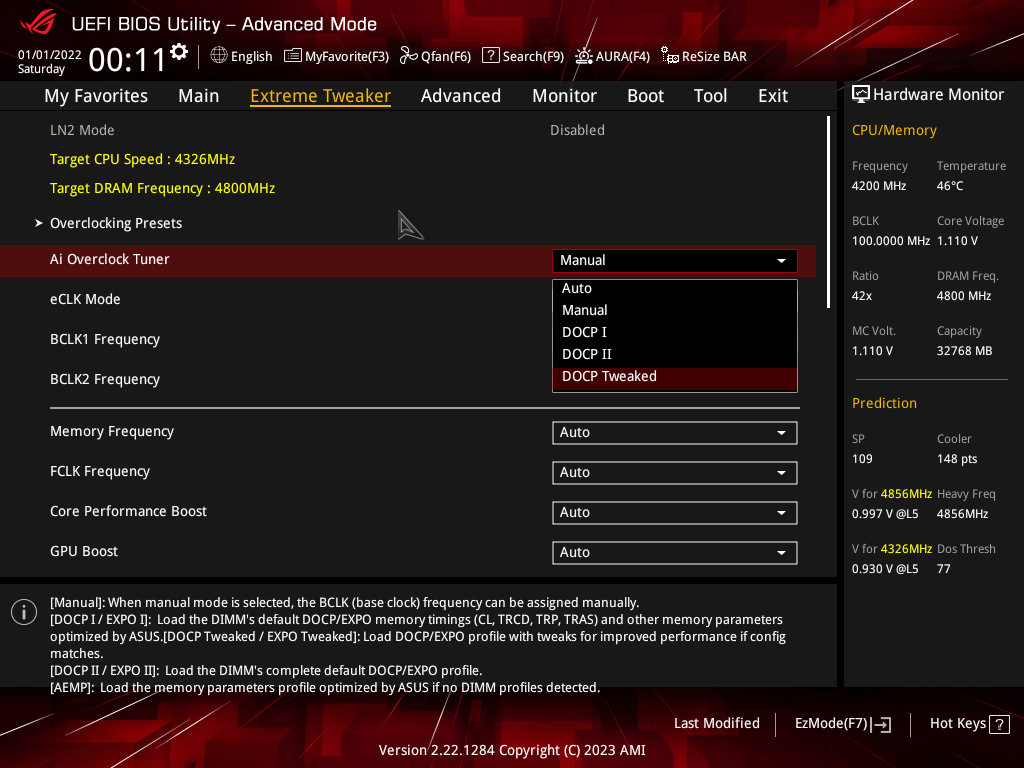Go to the Advanced tab
This screenshot has width=1024, height=768.
pos(461,96)
